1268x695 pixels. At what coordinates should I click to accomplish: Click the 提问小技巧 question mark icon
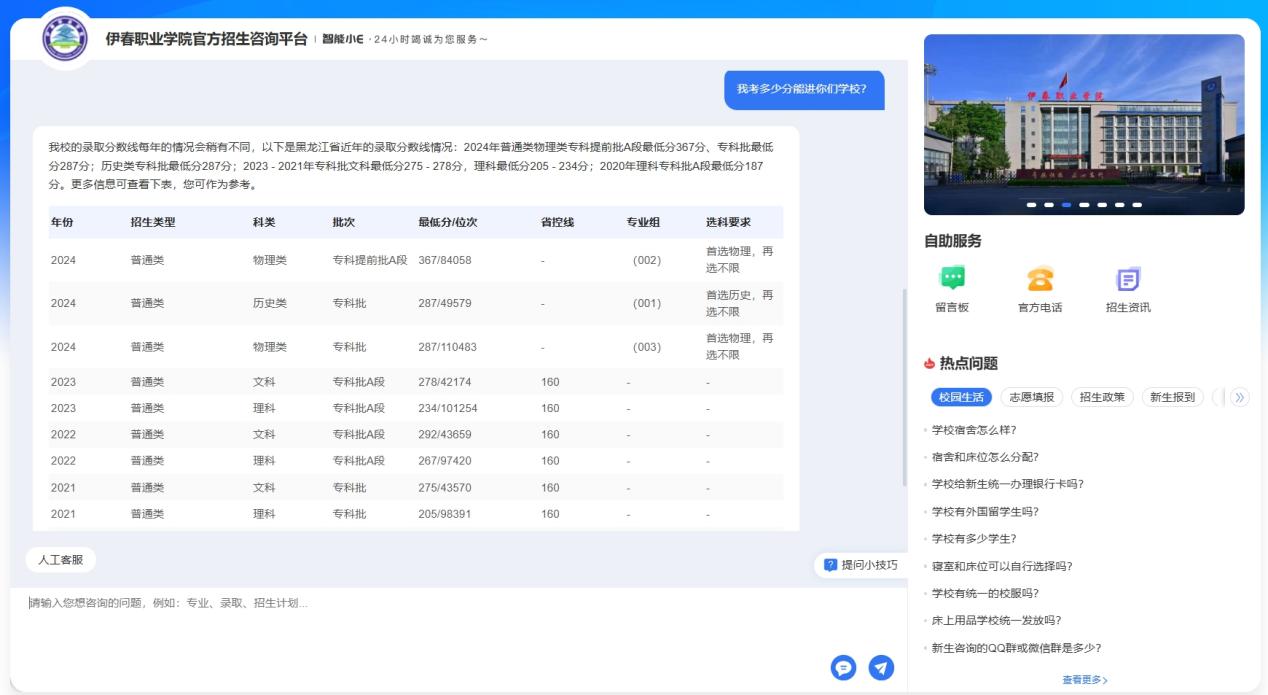[x=830, y=565]
